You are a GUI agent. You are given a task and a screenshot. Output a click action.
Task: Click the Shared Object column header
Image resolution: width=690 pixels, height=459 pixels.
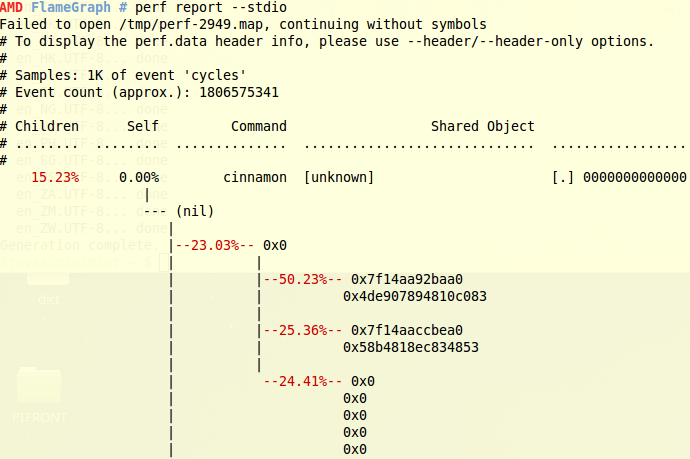(x=482, y=126)
